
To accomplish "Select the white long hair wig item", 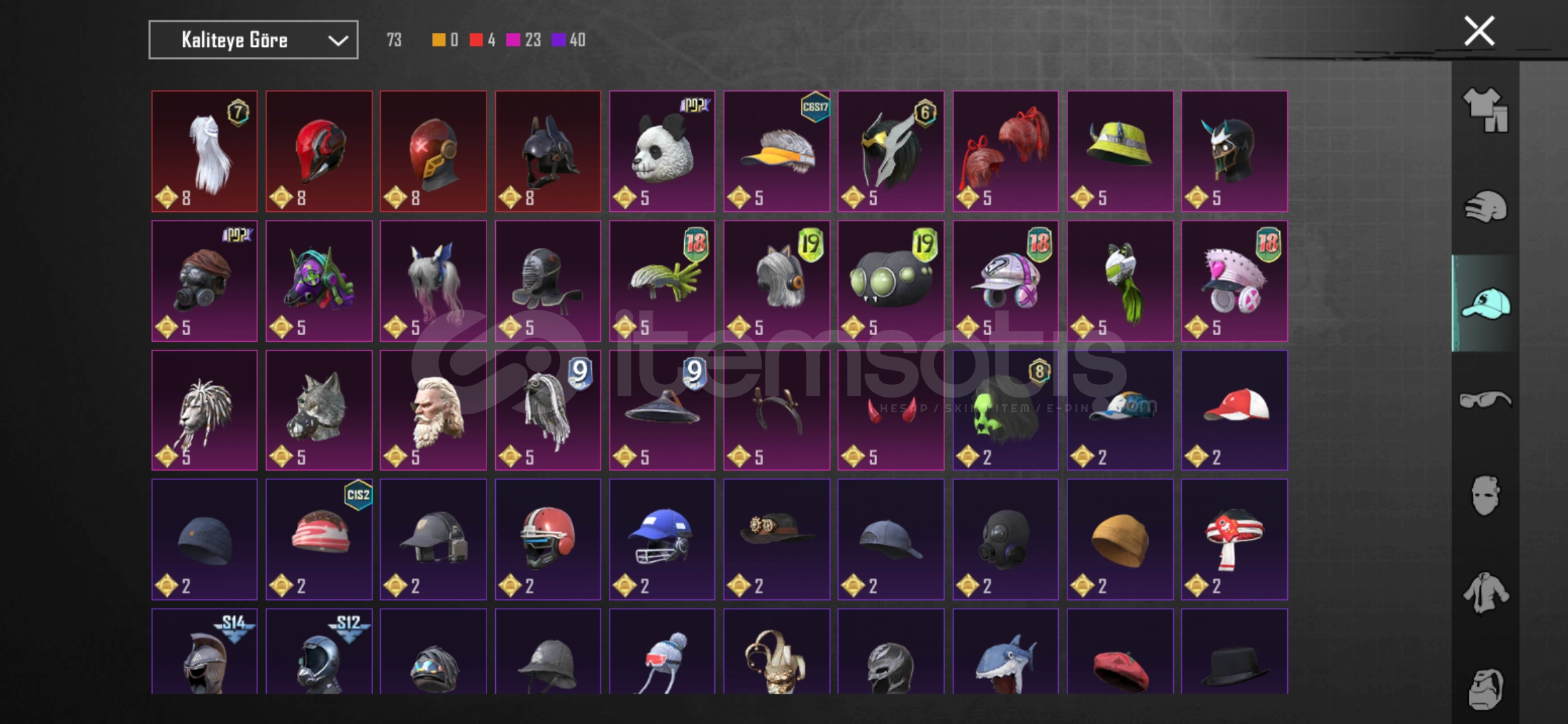I will tap(204, 152).
